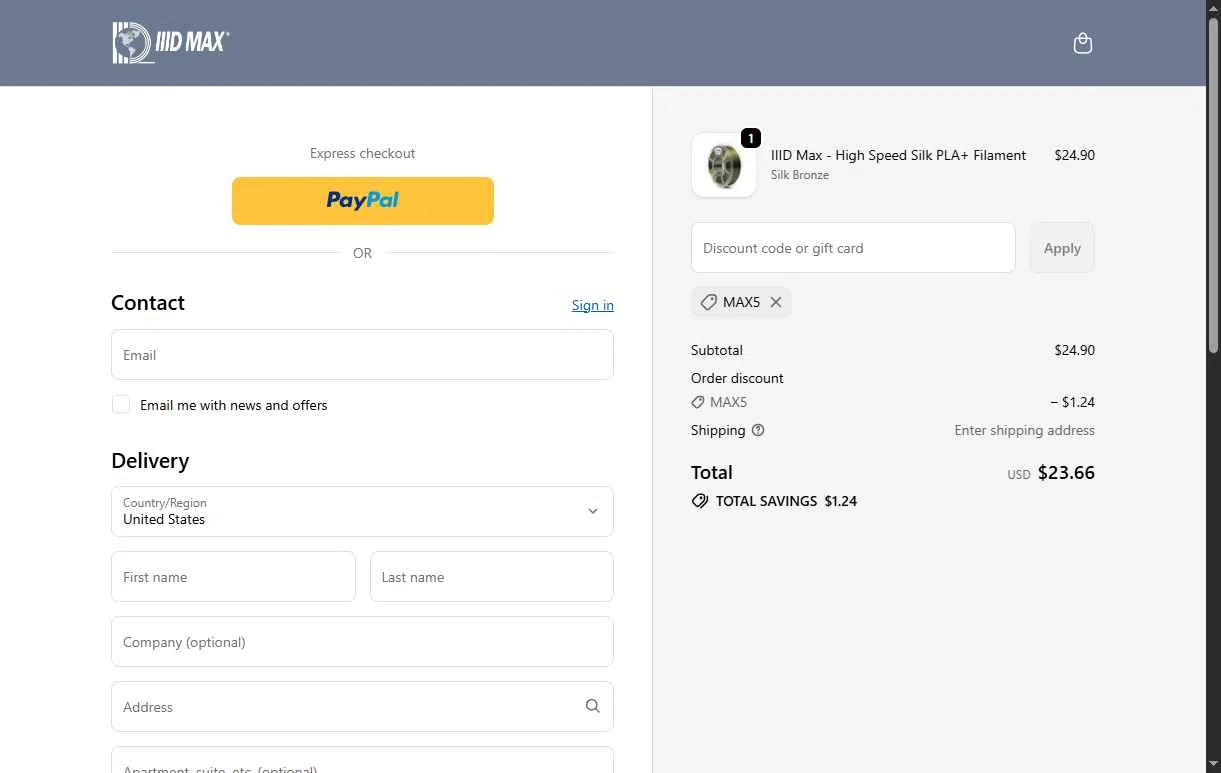Click the address search magnifier icon
1221x773 pixels.
[x=593, y=706]
